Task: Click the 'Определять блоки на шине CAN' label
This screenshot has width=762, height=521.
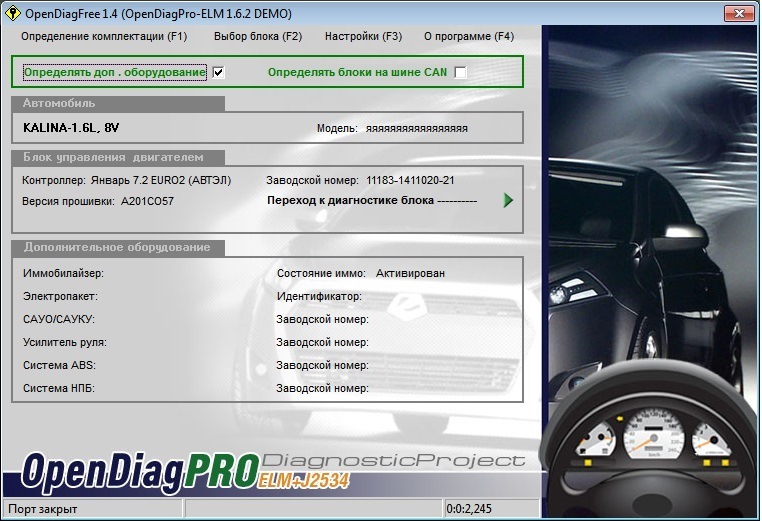Action: click(x=357, y=72)
